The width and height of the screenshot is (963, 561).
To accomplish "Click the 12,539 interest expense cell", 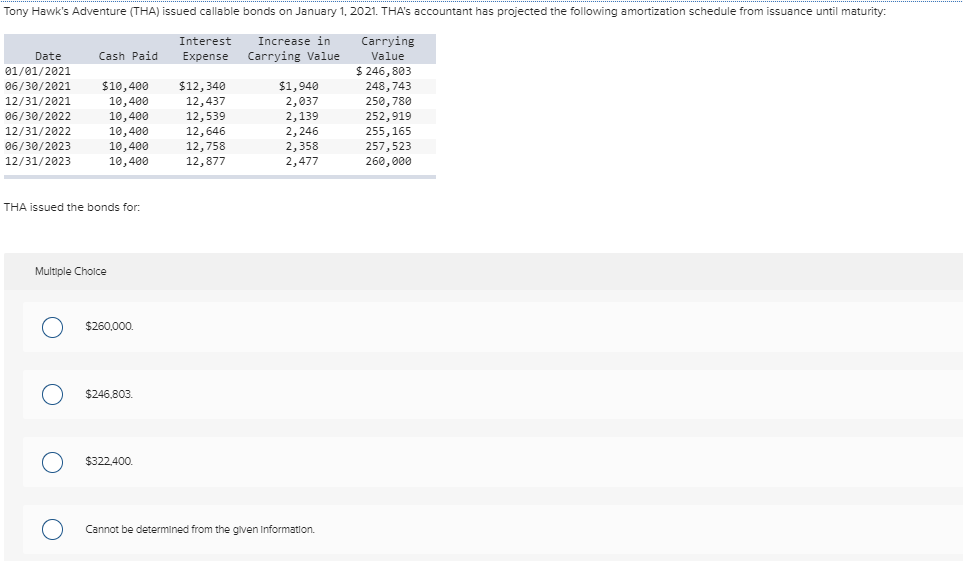I will 206,116.
